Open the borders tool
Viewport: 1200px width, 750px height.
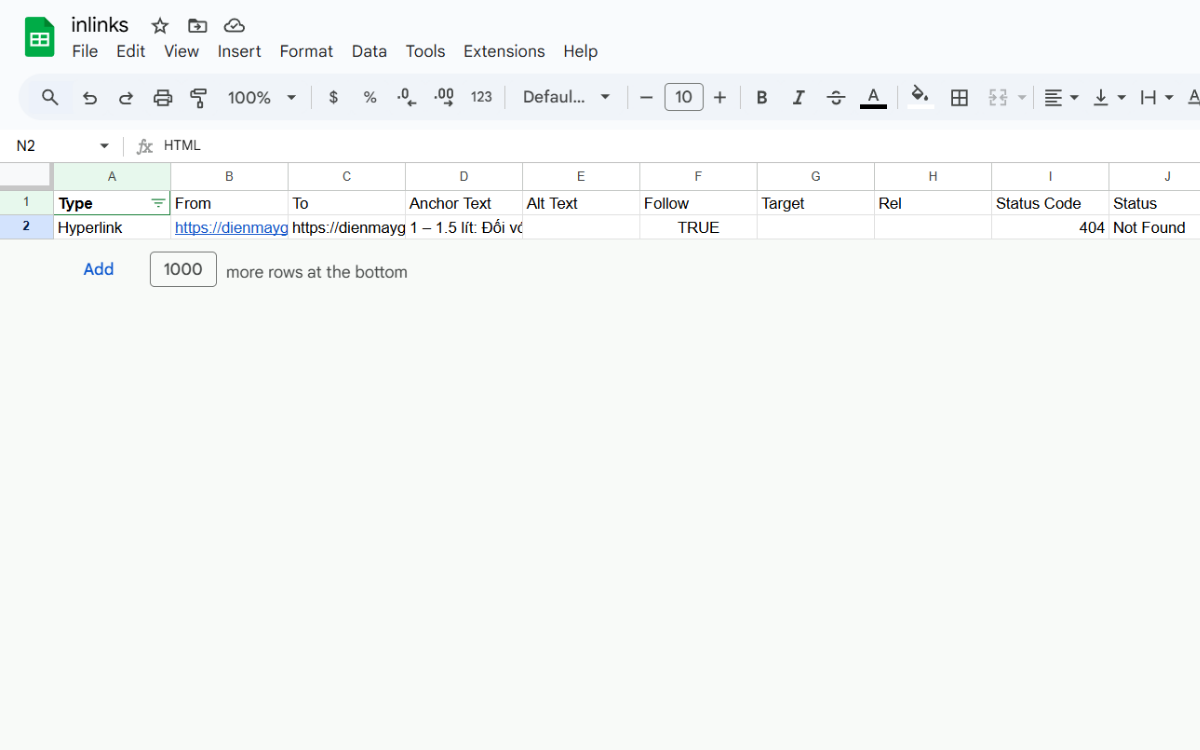click(959, 97)
